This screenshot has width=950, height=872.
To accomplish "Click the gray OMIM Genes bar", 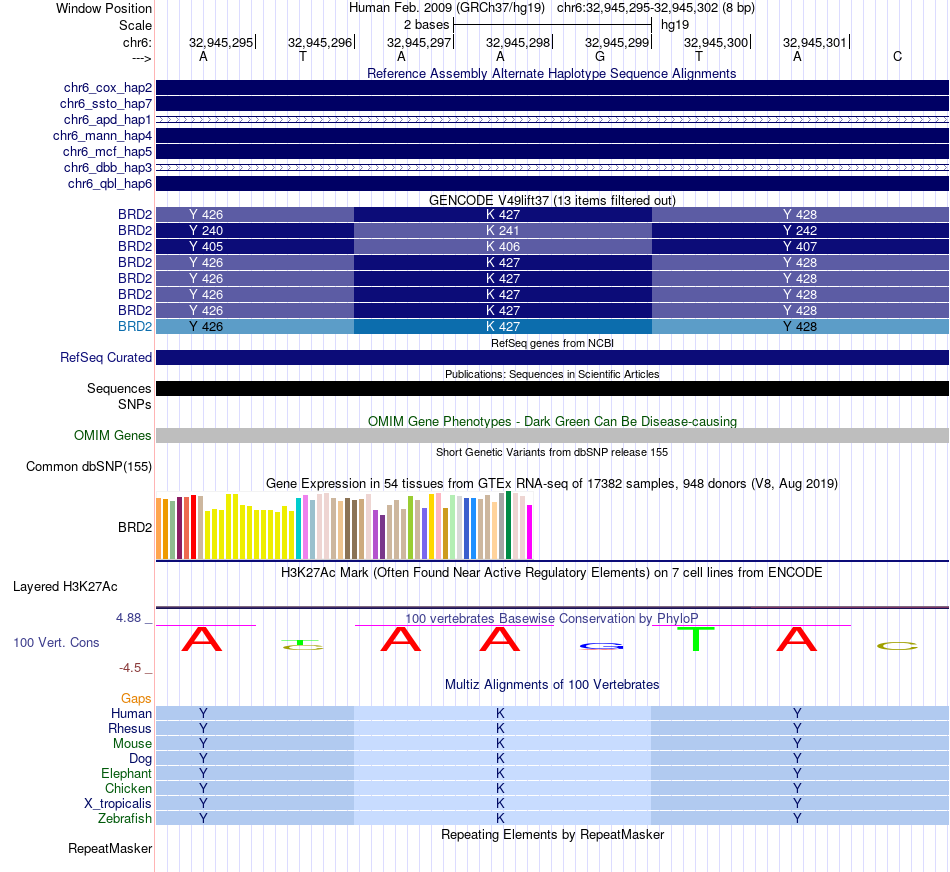I will 552,436.
